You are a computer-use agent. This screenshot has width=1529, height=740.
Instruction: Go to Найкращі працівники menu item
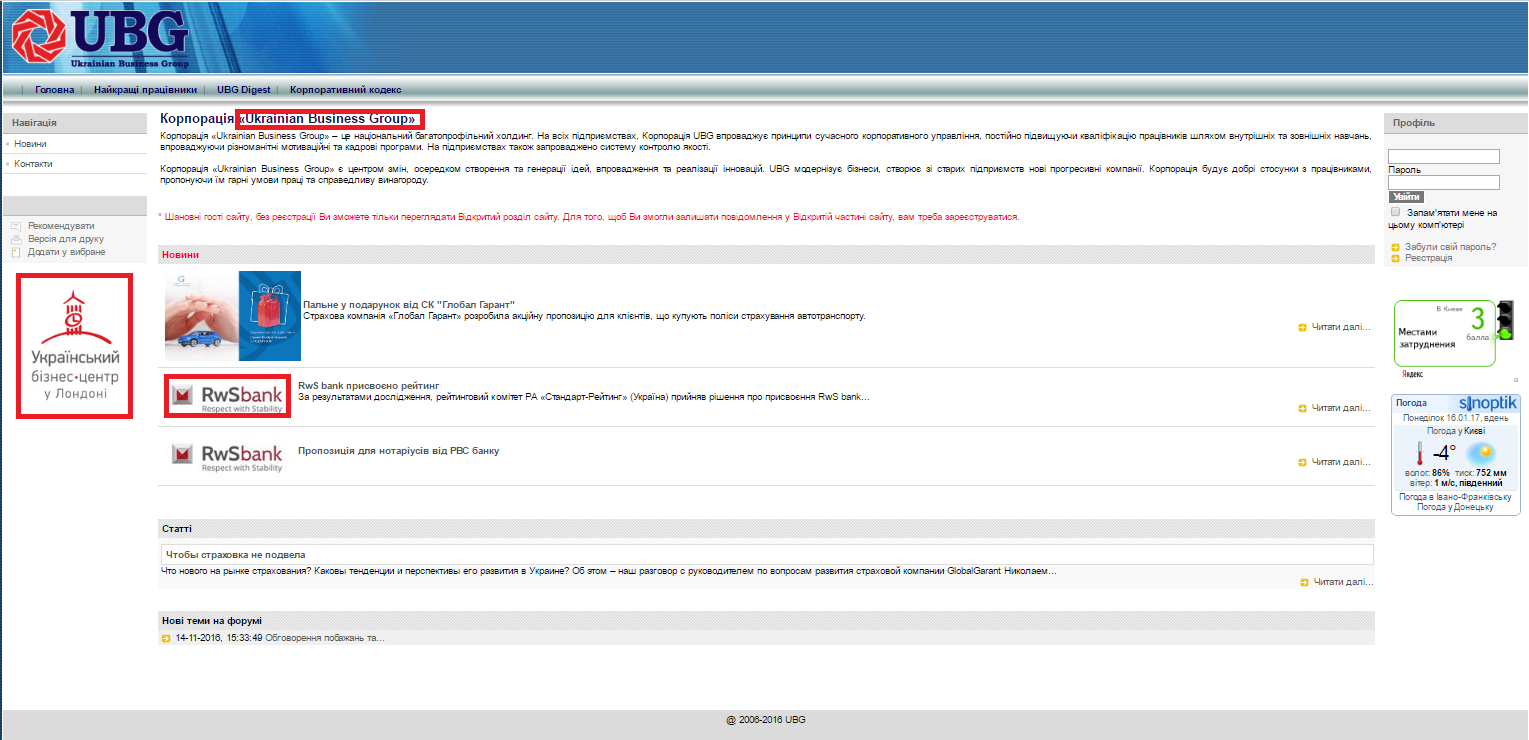tap(145, 90)
